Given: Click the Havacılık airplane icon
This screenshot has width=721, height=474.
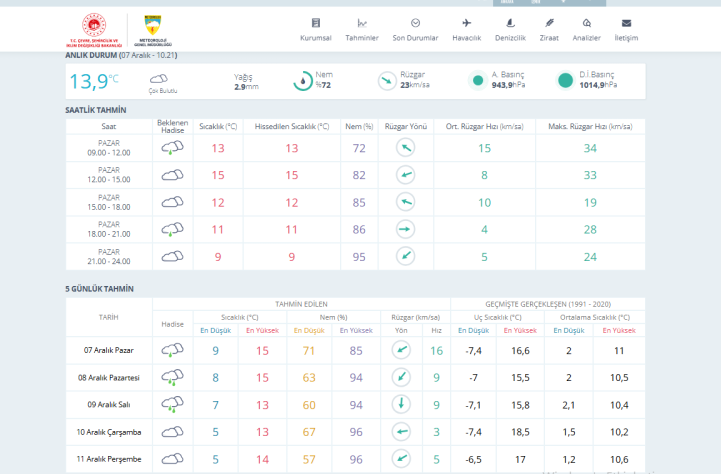Looking at the screenshot, I should tap(466, 23).
